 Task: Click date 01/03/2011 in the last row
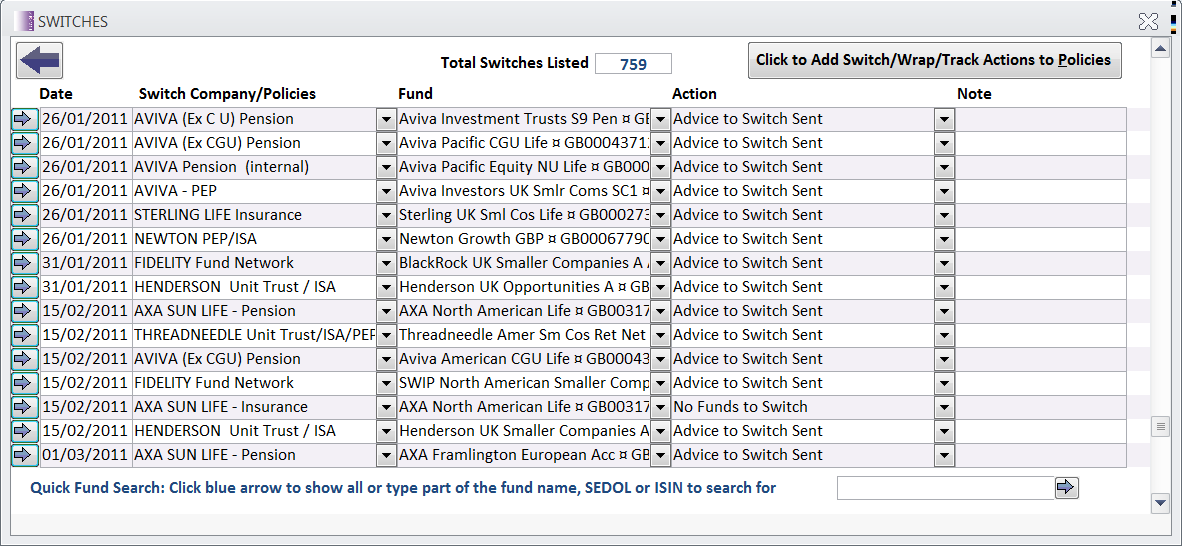click(x=84, y=456)
